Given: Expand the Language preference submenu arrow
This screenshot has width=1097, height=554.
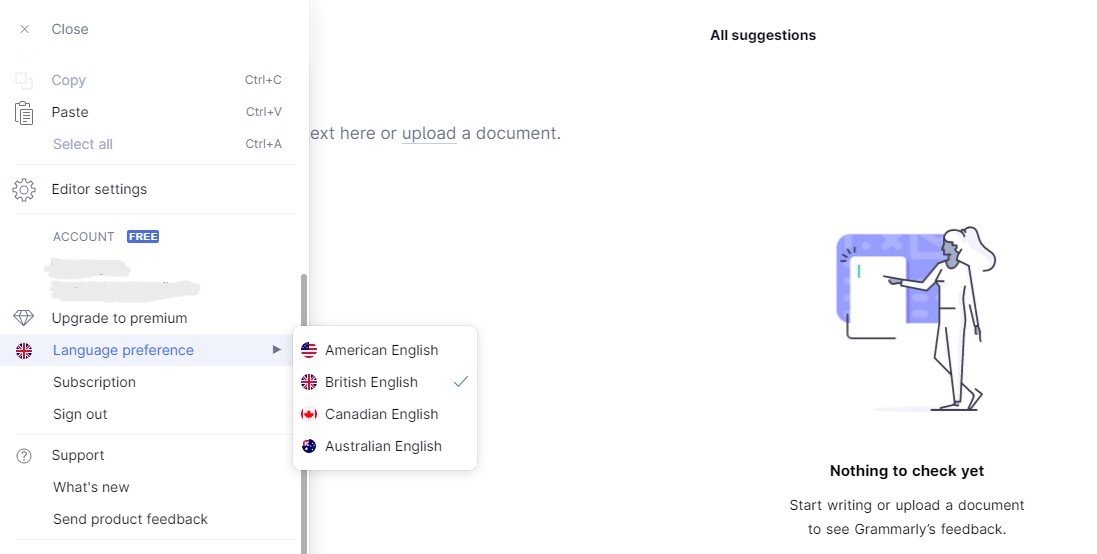Looking at the screenshot, I should (276, 350).
